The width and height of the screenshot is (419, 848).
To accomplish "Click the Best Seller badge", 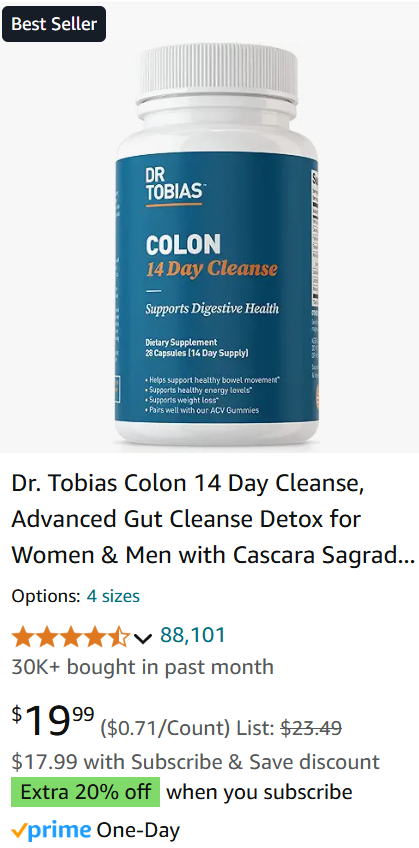I will pos(54,24).
